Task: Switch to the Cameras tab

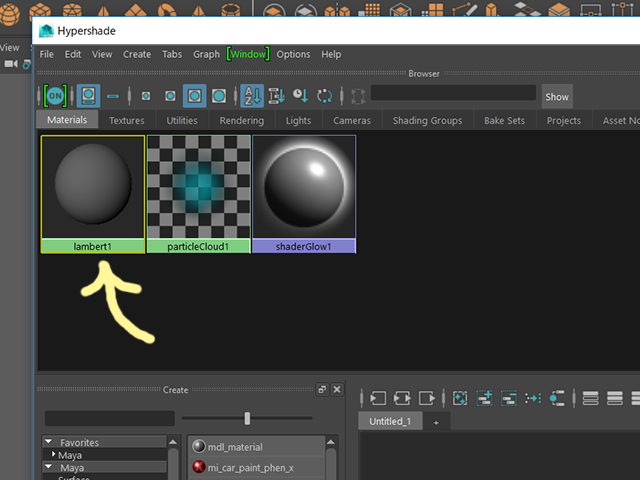Action: pyautogui.click(x=352, y=120)
